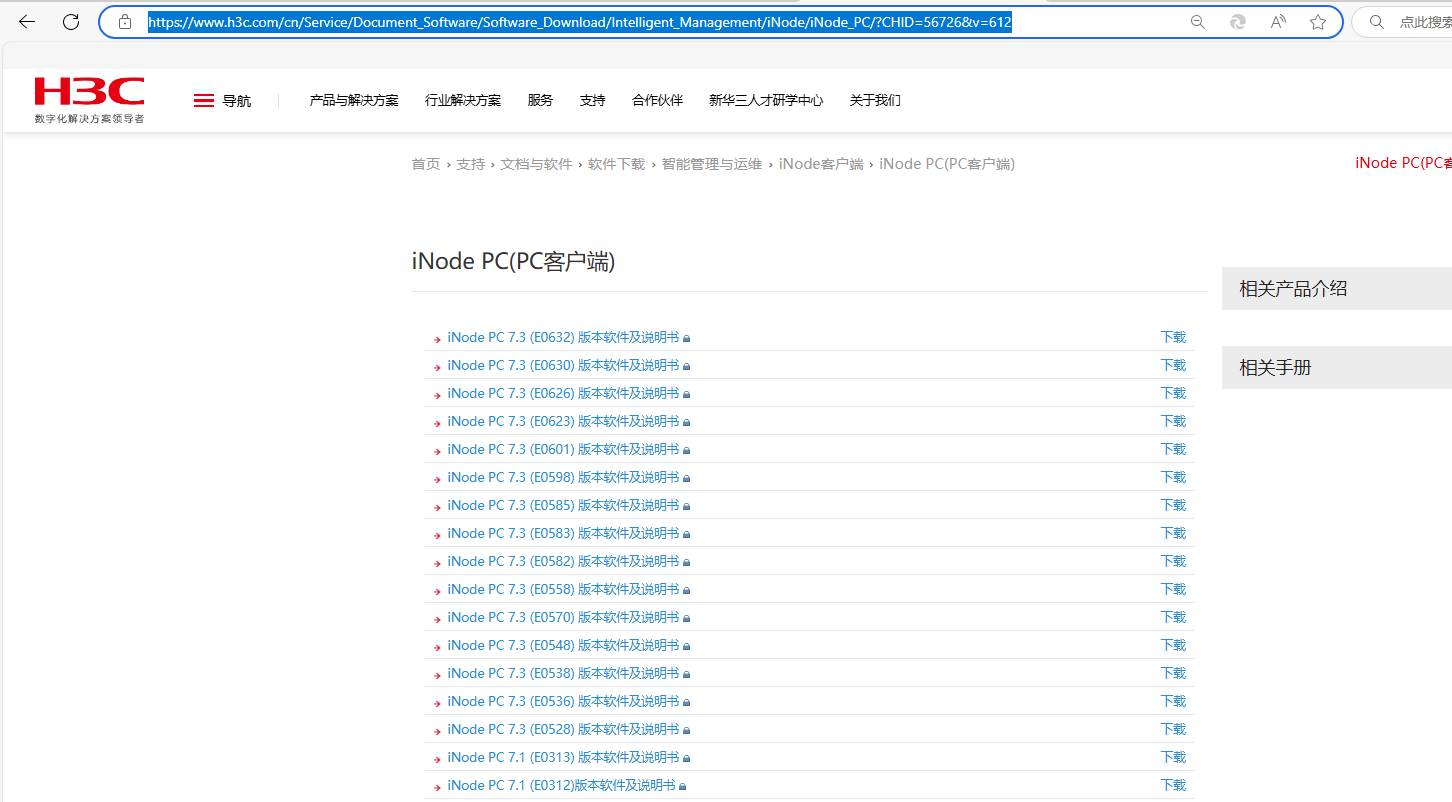Click 下载 for the E0623 version
Screen dimensions: 1452x802
click(1173, 422)
